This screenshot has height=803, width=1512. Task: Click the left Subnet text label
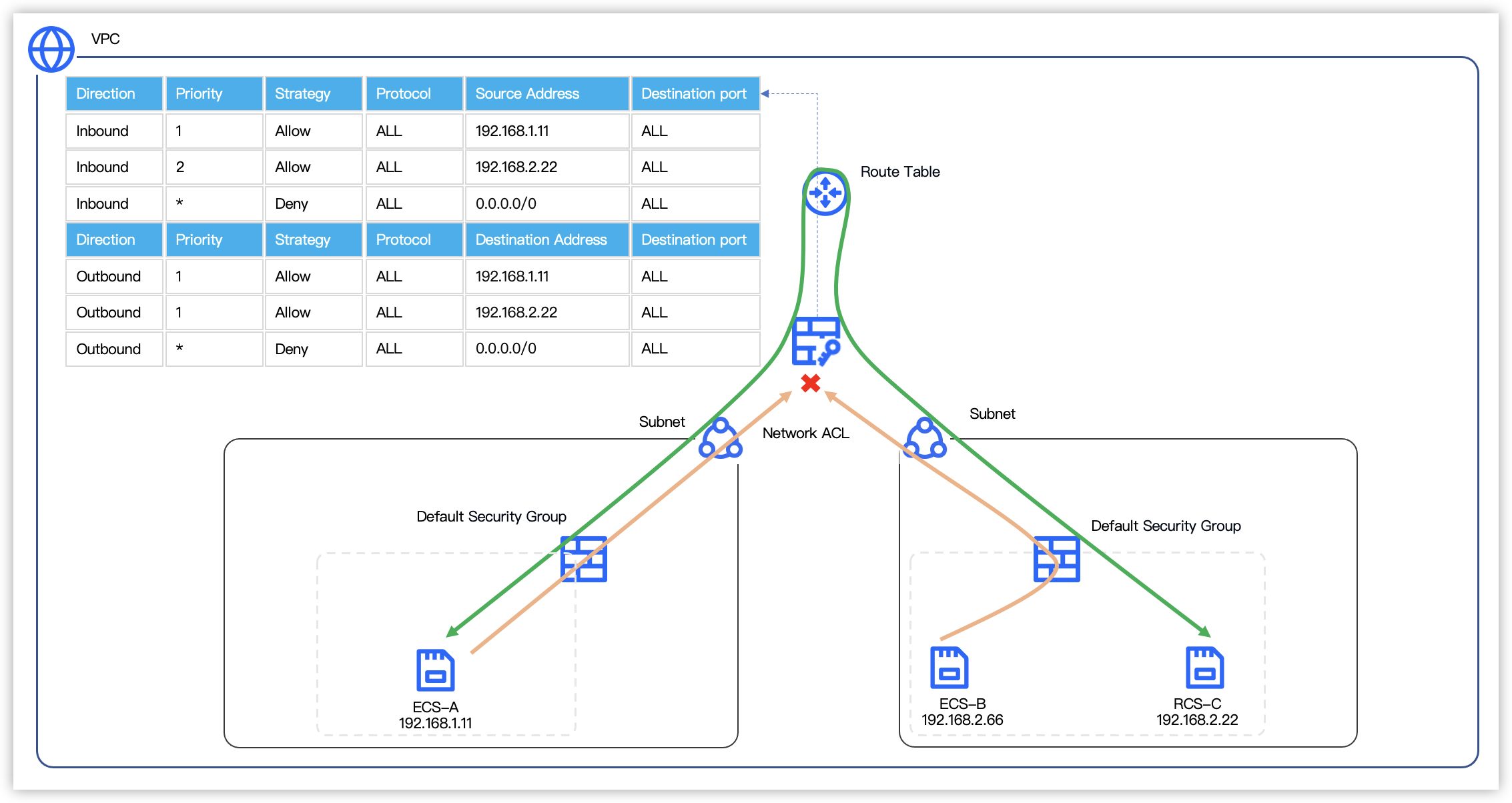(662, 422)
